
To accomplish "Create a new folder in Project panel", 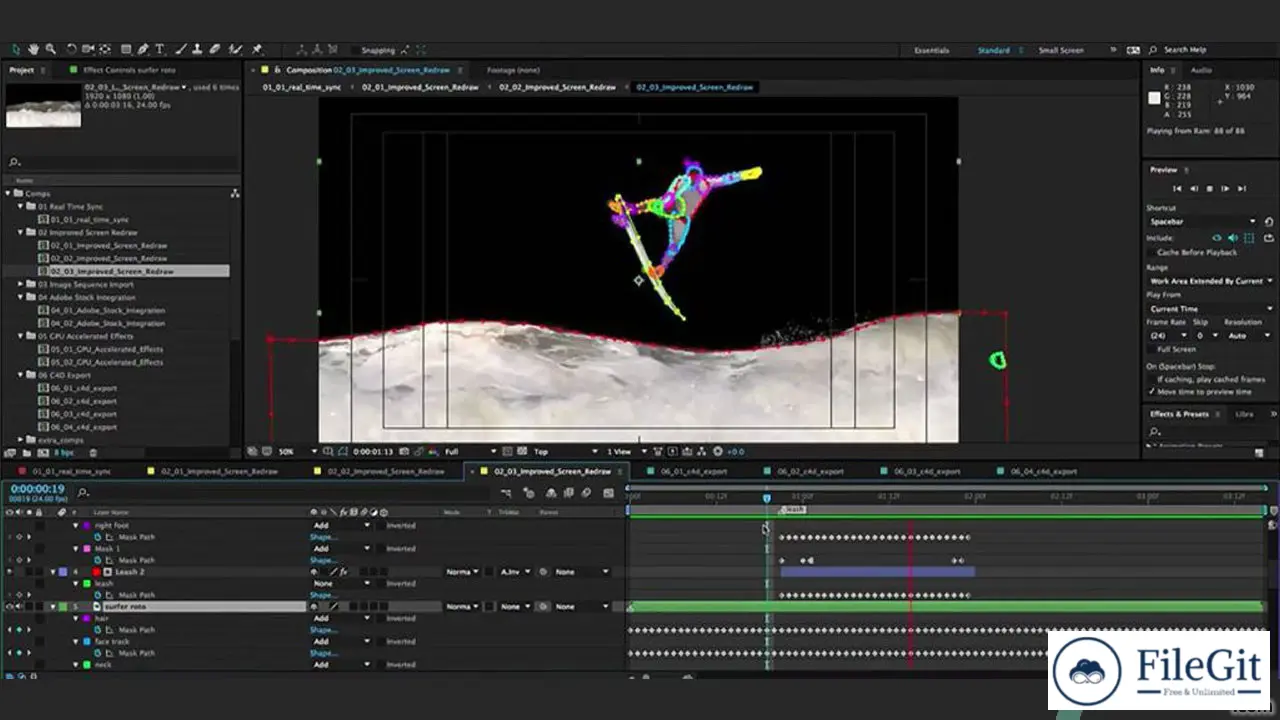I will click(27, 452).
